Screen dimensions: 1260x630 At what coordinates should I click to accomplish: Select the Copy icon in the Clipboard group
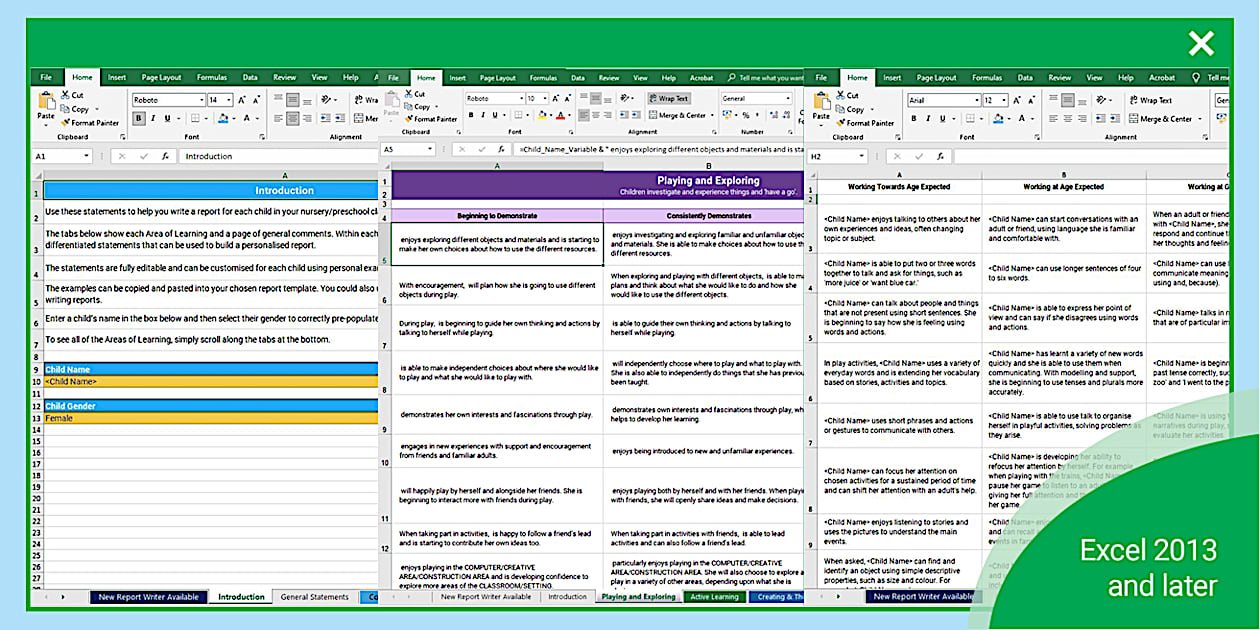click(x=65, y=109)
